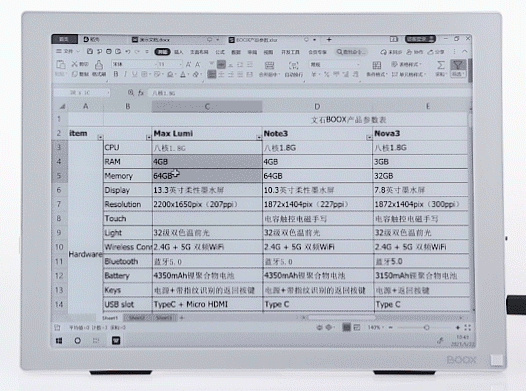This screenshot has height=391, width=526.
Task: Click the horizontal scrollbar thumb
Action: click(341, 317)
